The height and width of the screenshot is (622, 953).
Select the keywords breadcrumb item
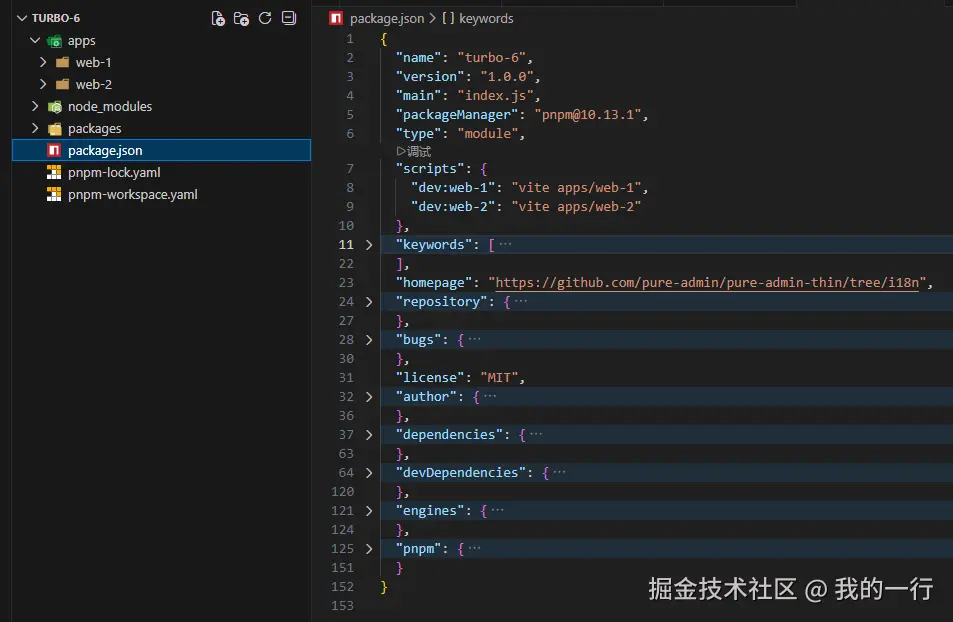coord(485,18)
